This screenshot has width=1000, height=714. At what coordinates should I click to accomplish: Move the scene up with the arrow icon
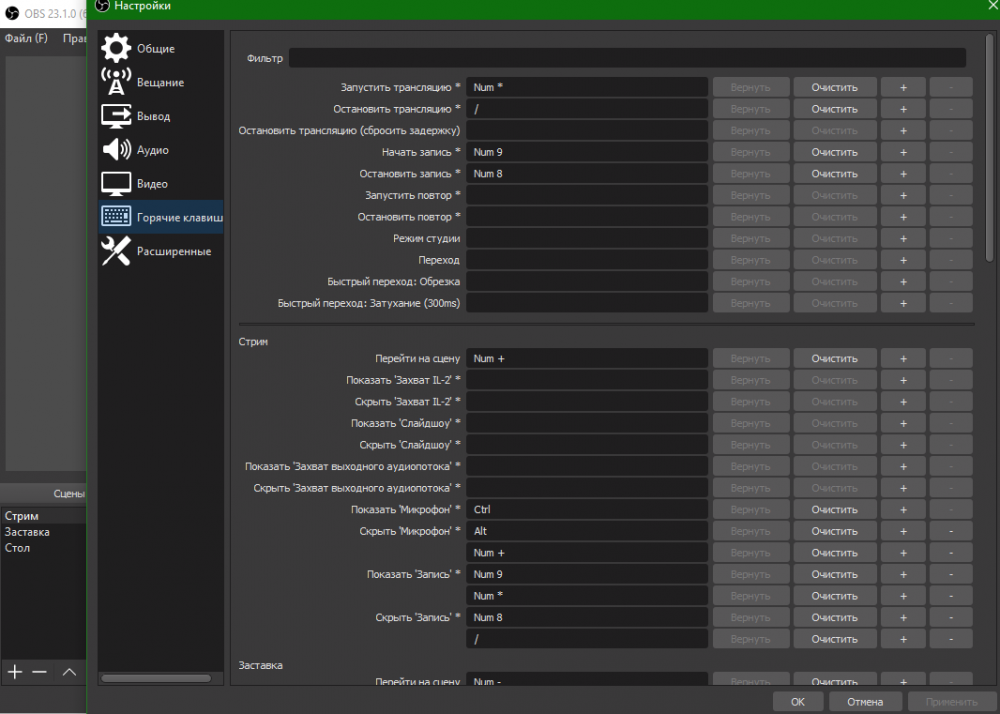pos(69,672)
